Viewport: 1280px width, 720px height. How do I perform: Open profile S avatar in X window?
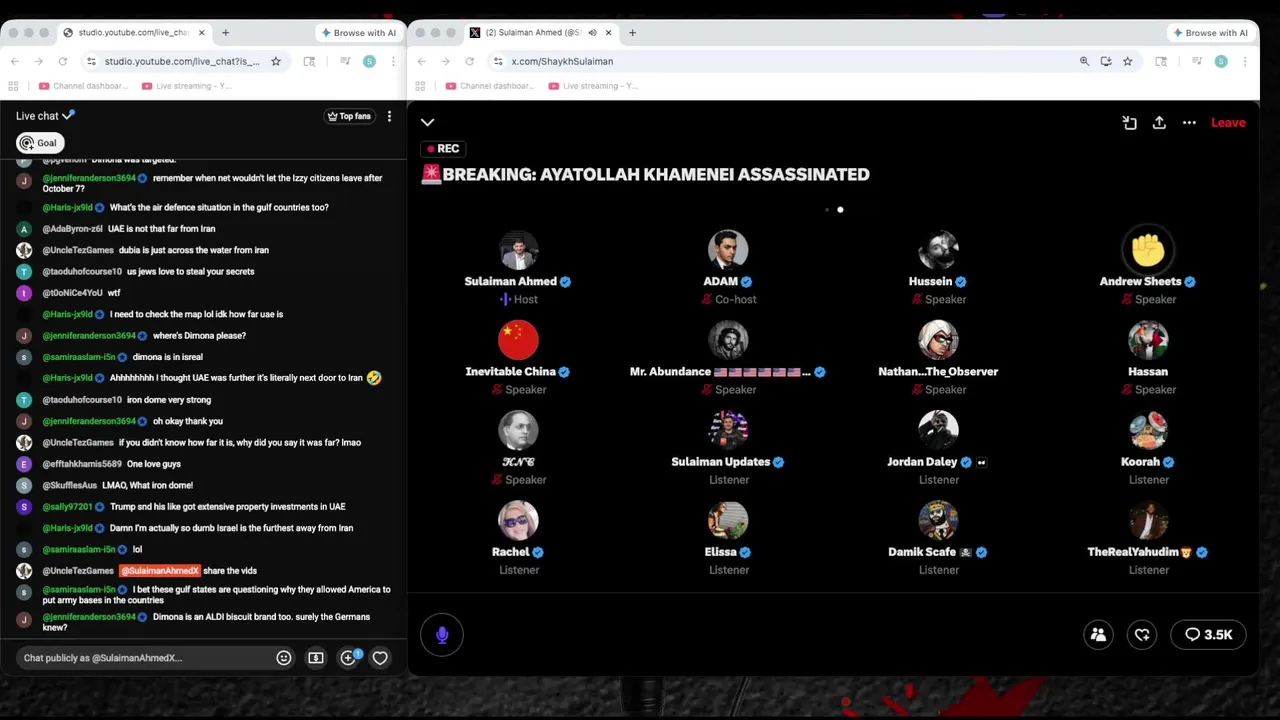pos(1221,61)
